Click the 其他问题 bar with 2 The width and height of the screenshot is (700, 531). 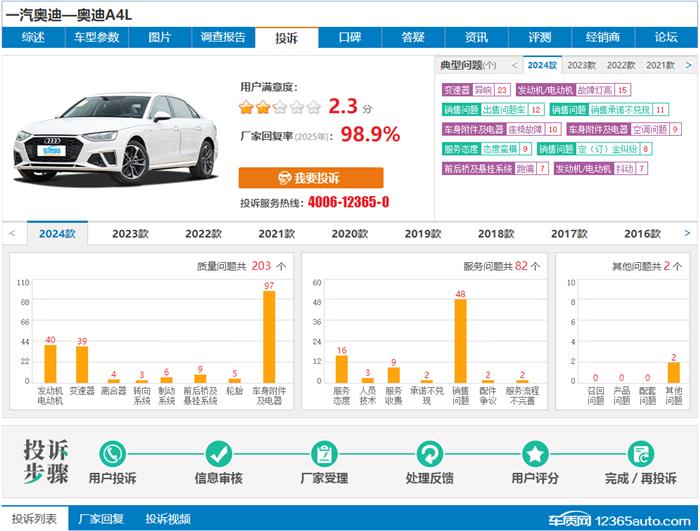pos(674,372)
